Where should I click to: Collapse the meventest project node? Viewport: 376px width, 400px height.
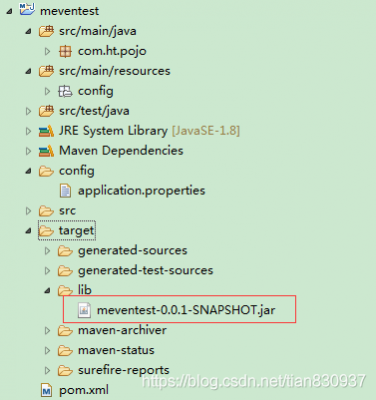pos(9,12)
